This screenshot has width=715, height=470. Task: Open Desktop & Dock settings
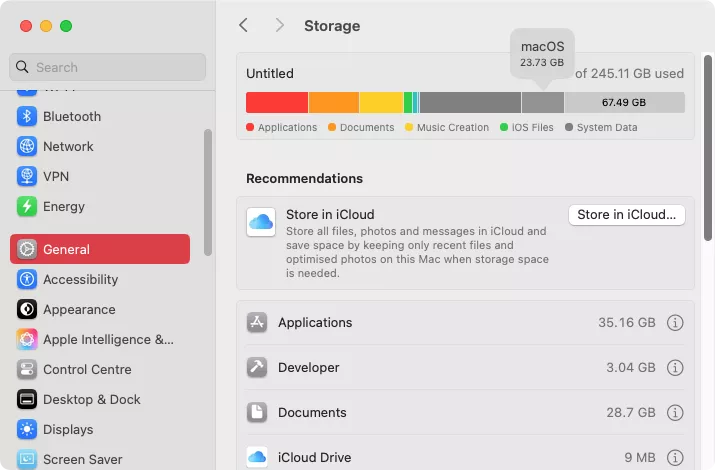point(91,399)
